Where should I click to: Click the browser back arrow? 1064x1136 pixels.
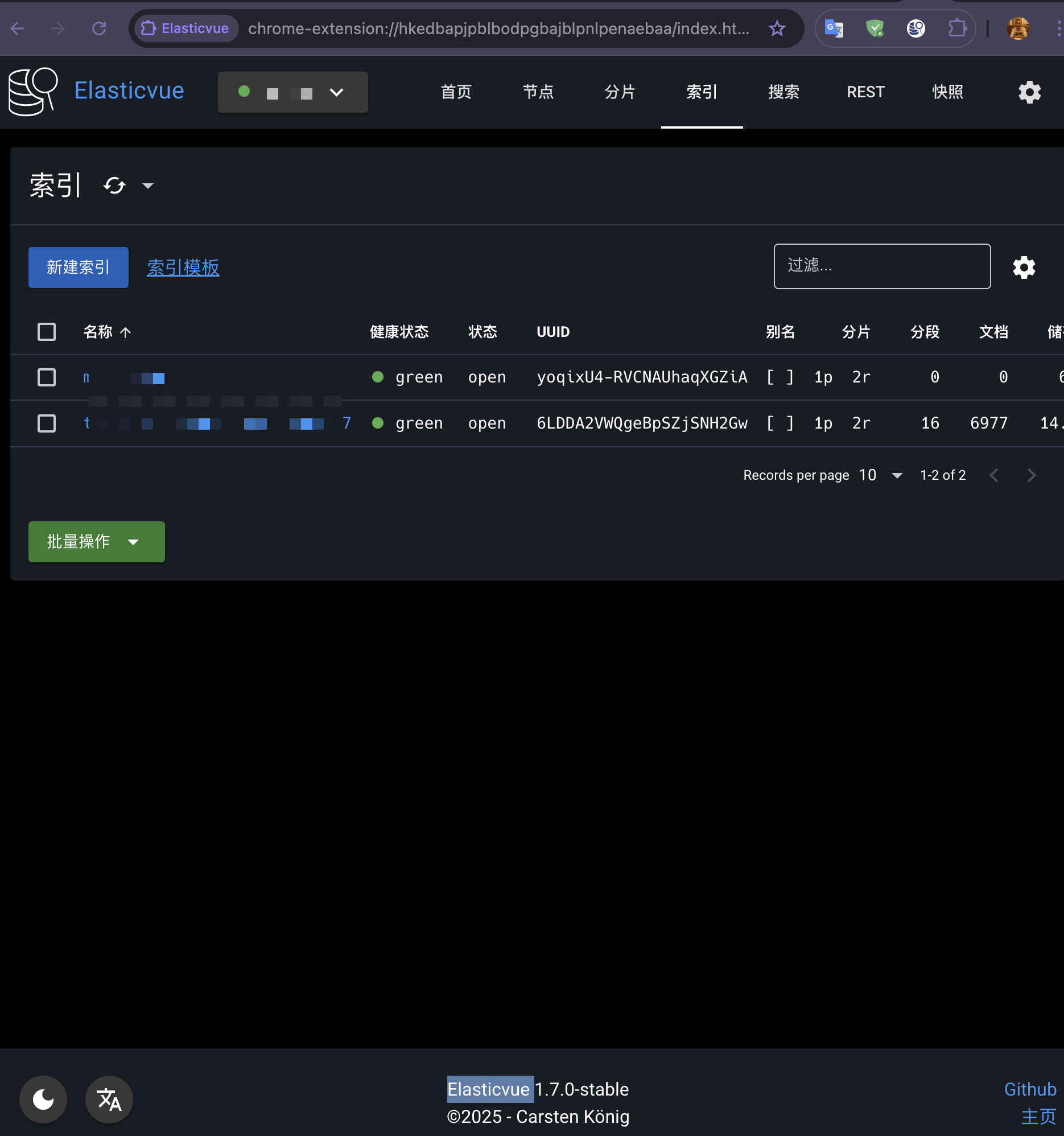(x=18, y=28)
